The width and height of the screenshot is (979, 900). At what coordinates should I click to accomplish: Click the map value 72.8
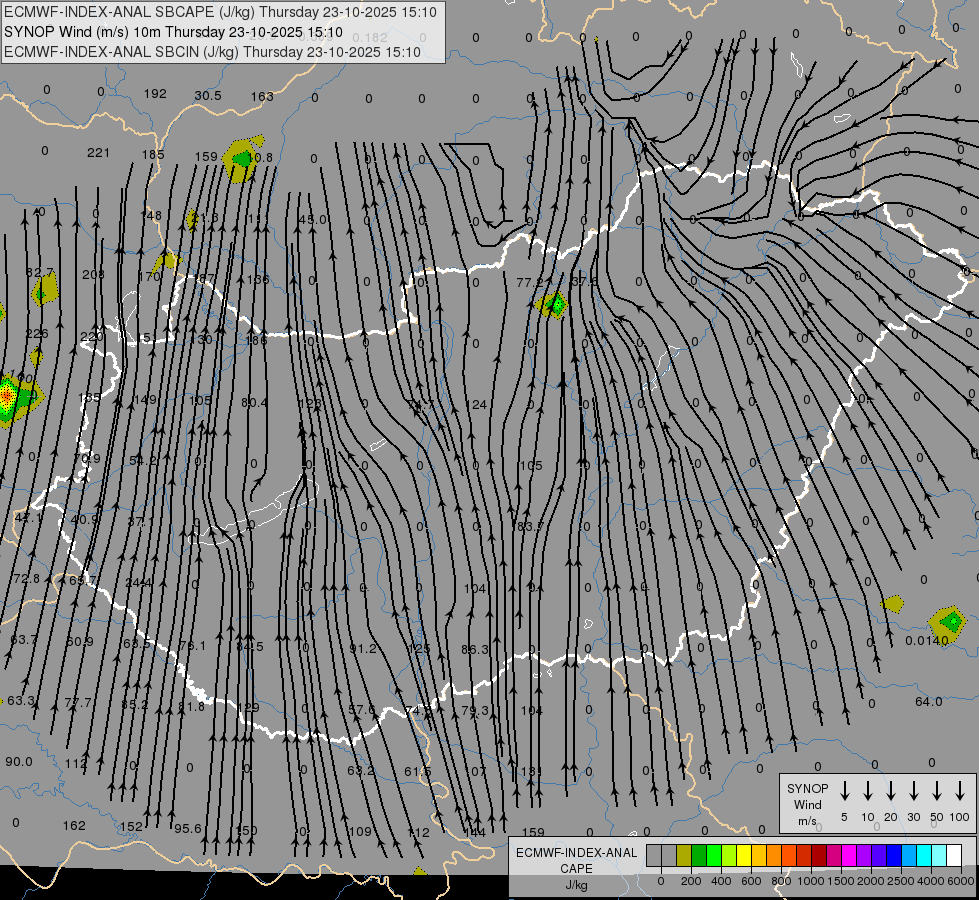pyautogui.click(x=26, y=578)
